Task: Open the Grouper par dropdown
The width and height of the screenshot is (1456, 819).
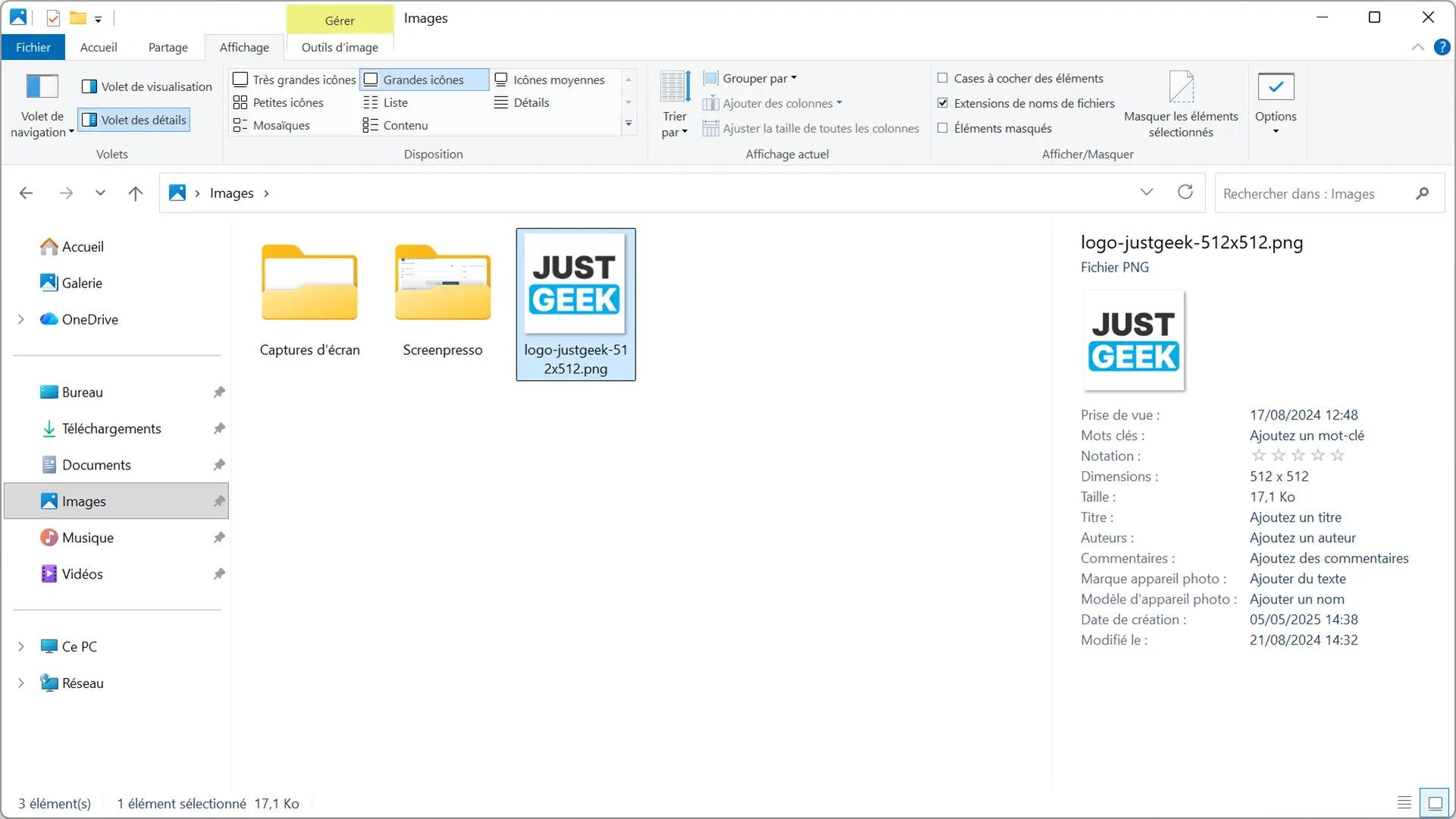Action: 750,78
